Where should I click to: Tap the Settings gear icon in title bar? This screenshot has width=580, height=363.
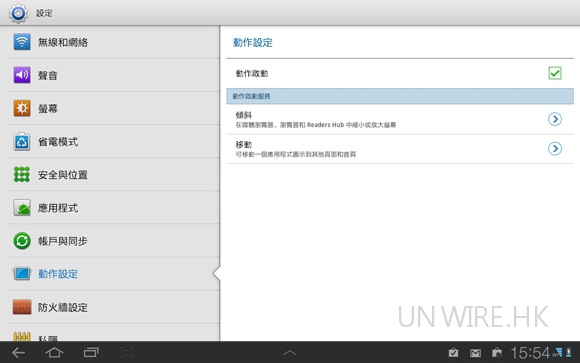coord(18,13)
